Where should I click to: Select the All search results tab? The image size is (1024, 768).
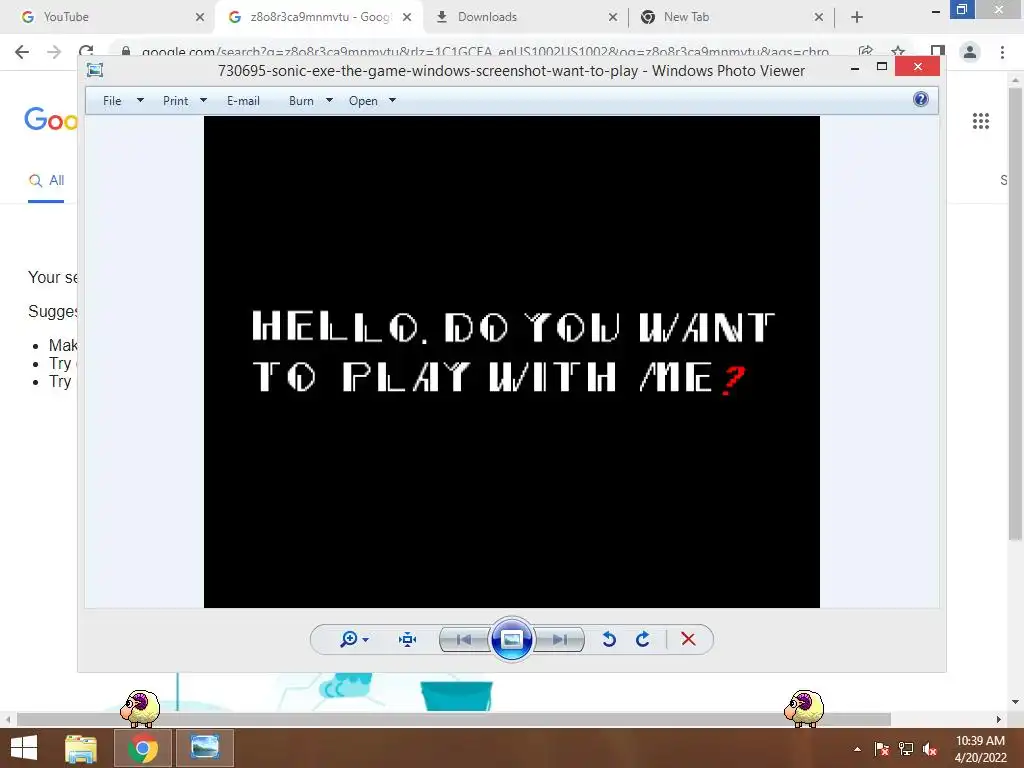point(46,181)
